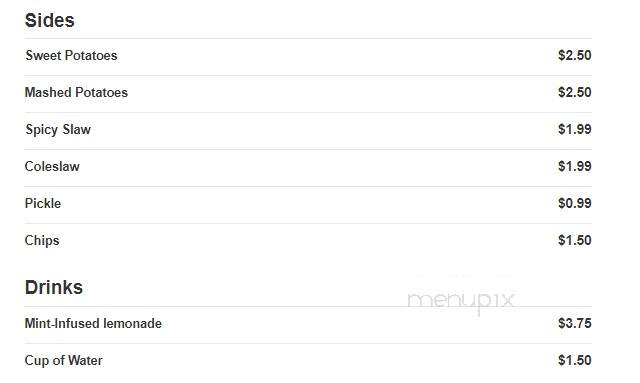Click the Coleslaw row's empty area

318,167
